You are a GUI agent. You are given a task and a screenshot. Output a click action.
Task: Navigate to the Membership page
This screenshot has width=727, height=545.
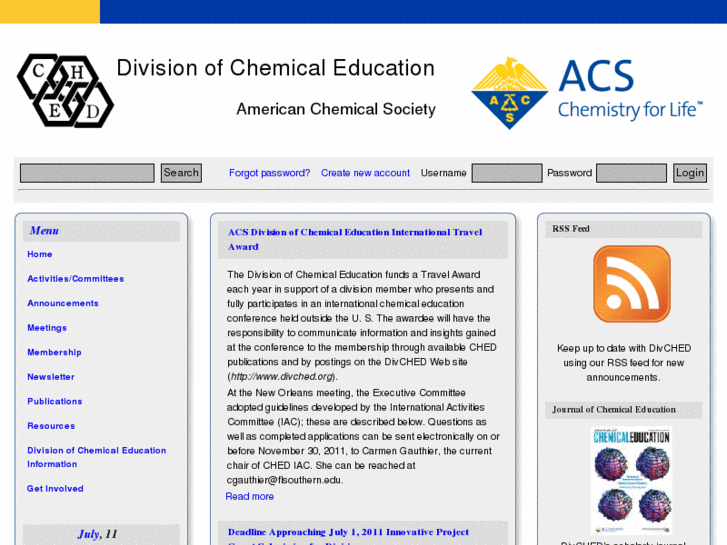[x=54, y=352]
